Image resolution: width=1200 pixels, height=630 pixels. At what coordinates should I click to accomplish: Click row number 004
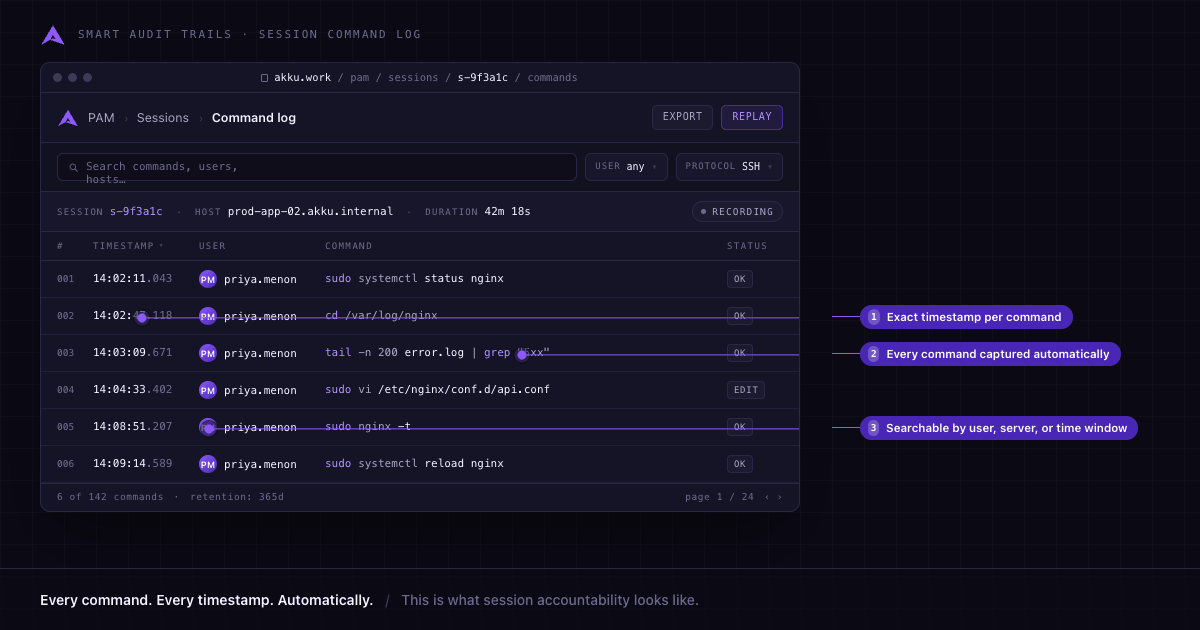point(66,390)
